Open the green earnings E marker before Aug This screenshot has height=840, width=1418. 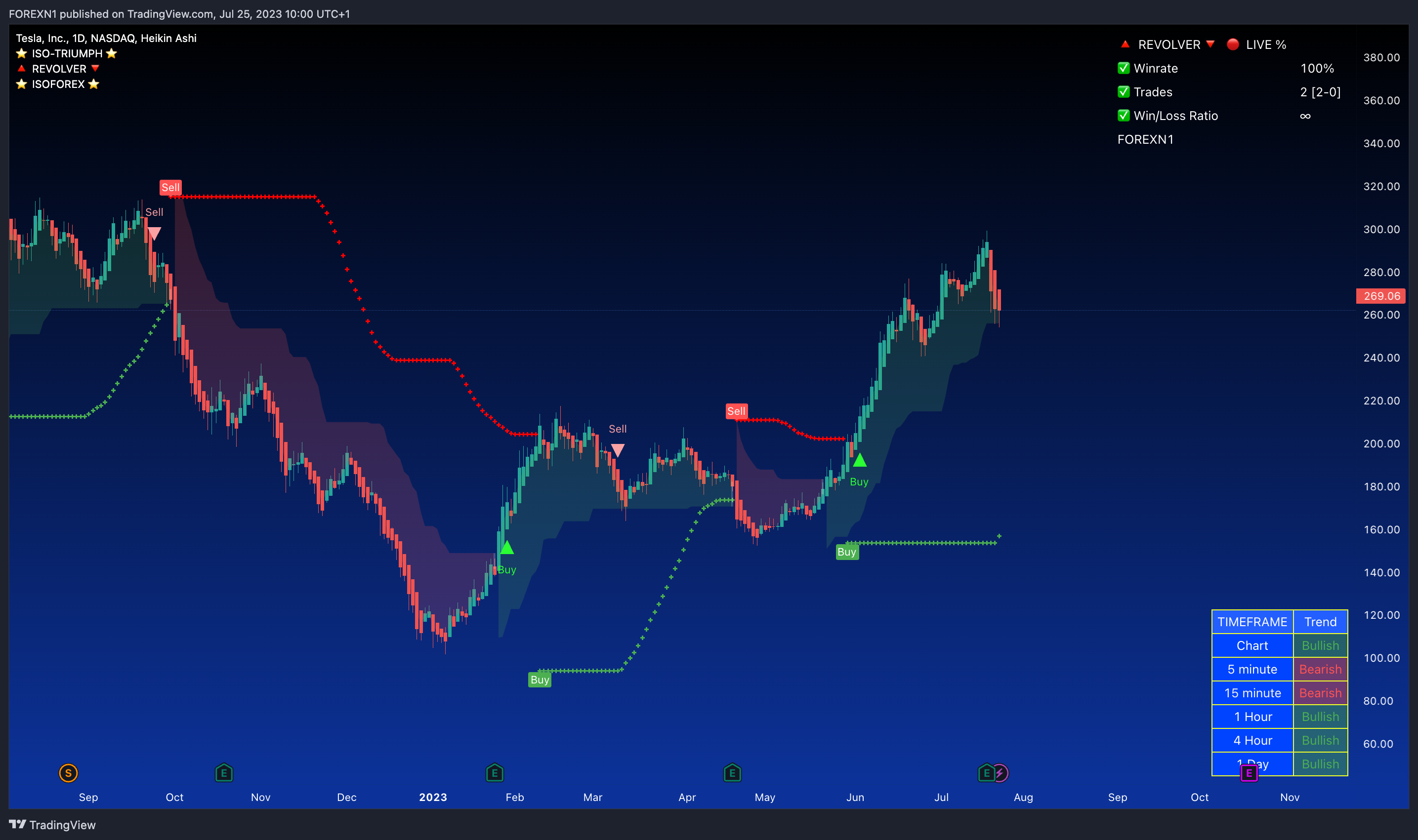point(986,773)
